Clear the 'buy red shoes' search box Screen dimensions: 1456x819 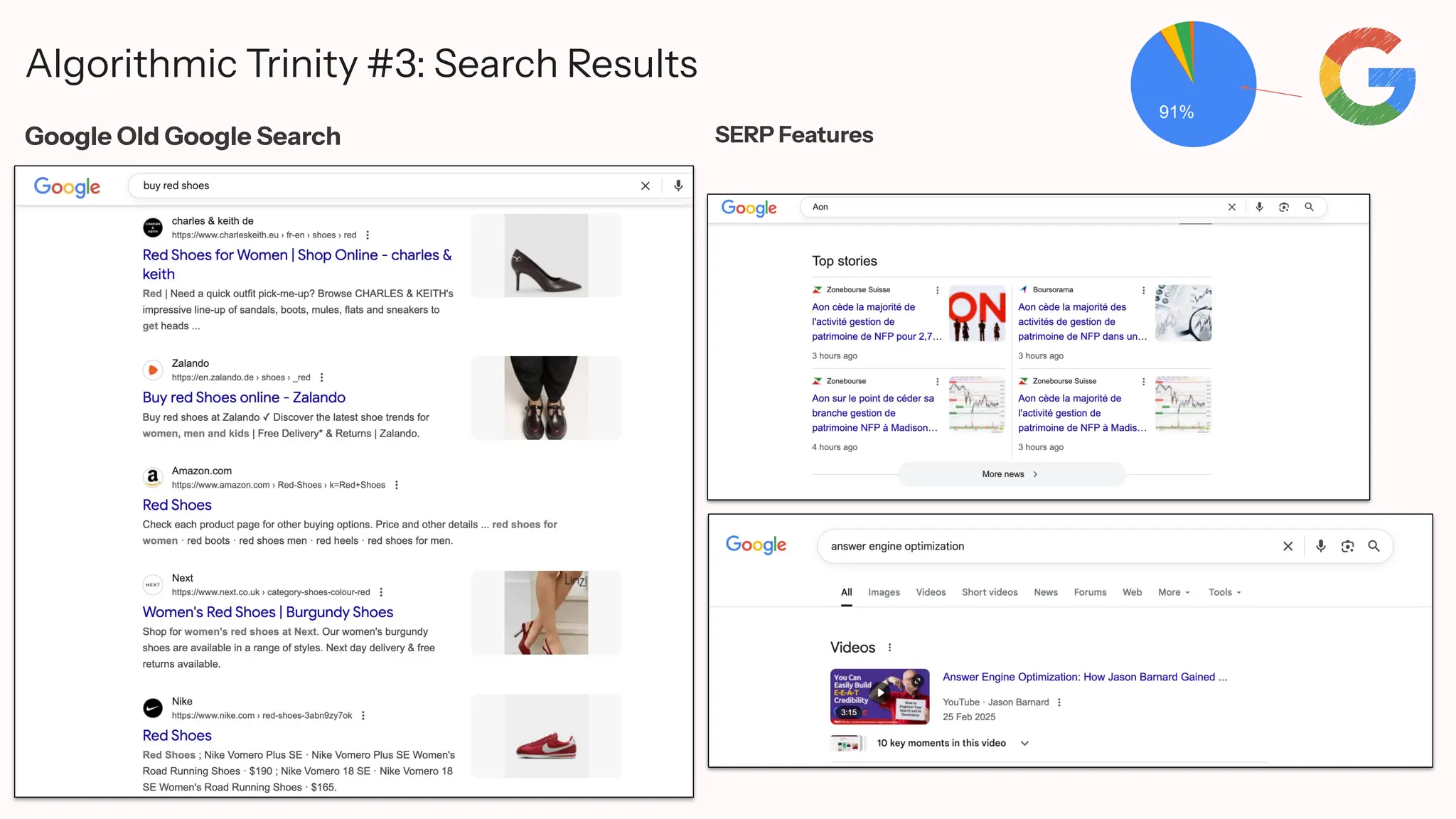coord(646,186)
